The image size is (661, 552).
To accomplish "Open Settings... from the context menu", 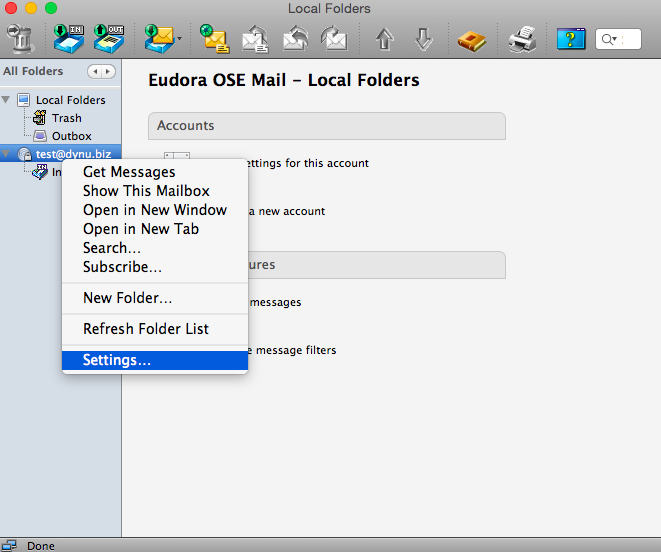I will tap(155, 360).
